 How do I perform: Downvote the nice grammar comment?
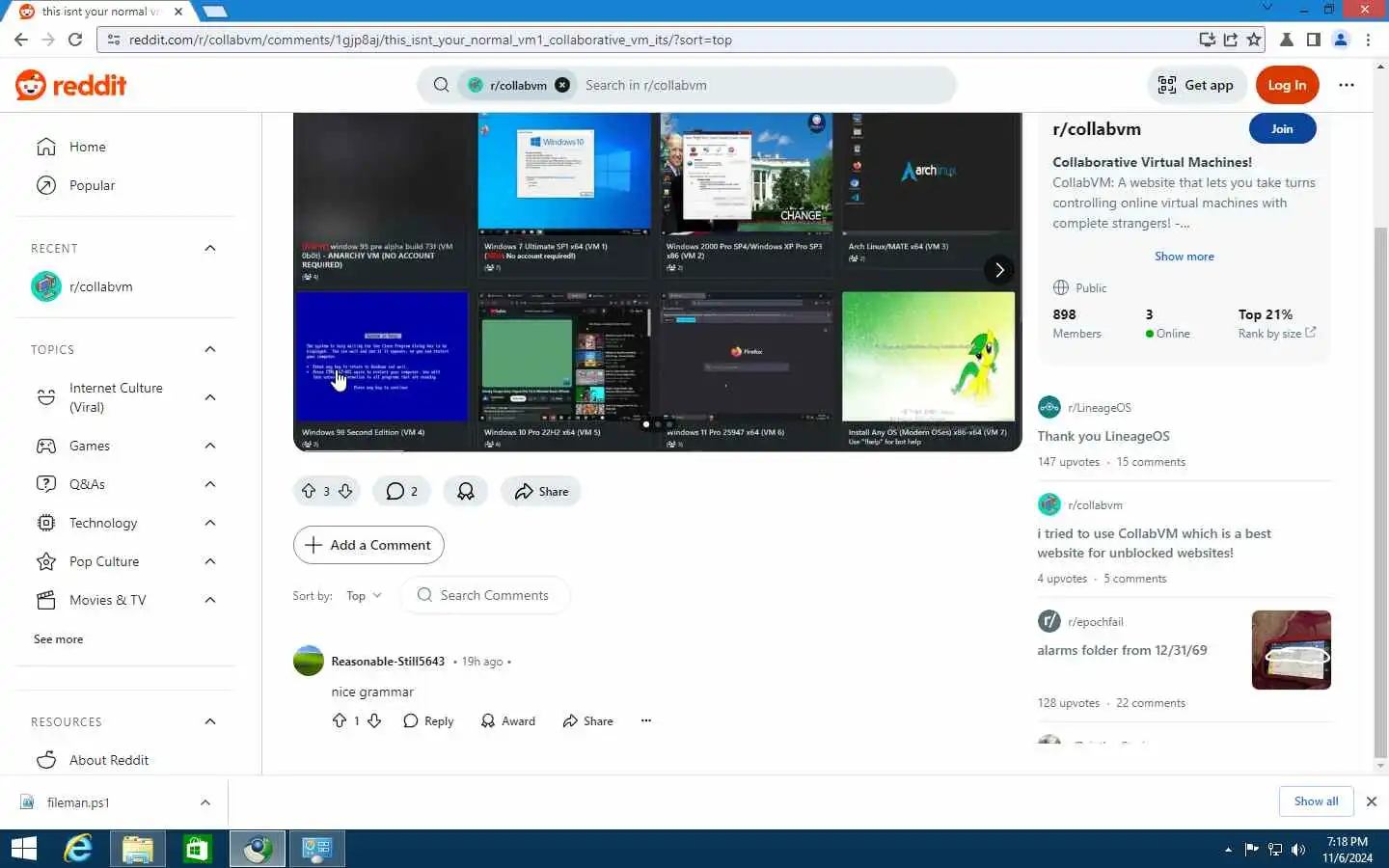375,720
